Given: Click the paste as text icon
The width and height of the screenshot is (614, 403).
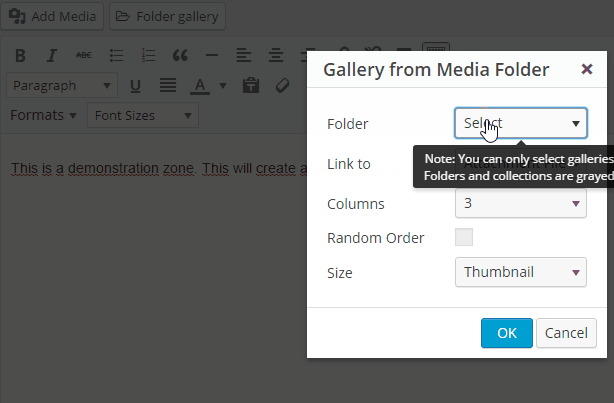Looking at the screenshot, I should pyautogui.click(x=250, y=86).
